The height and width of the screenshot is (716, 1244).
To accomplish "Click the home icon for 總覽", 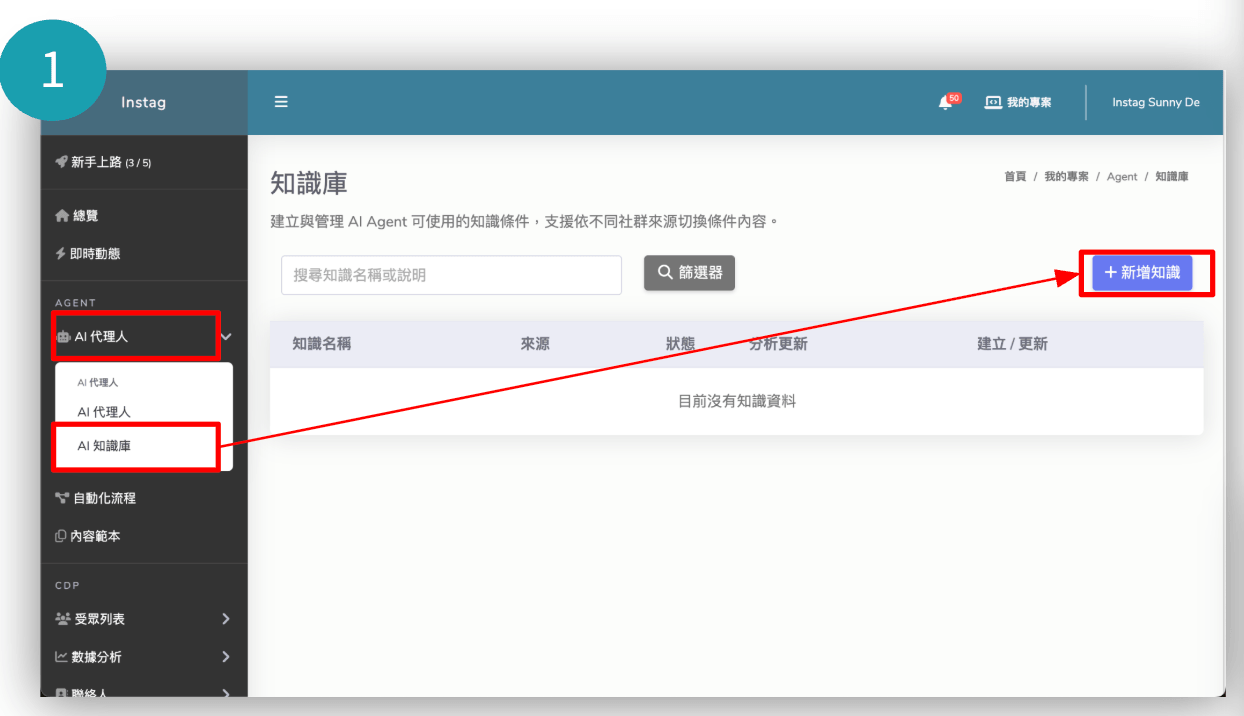I will (x=62, y=216).
